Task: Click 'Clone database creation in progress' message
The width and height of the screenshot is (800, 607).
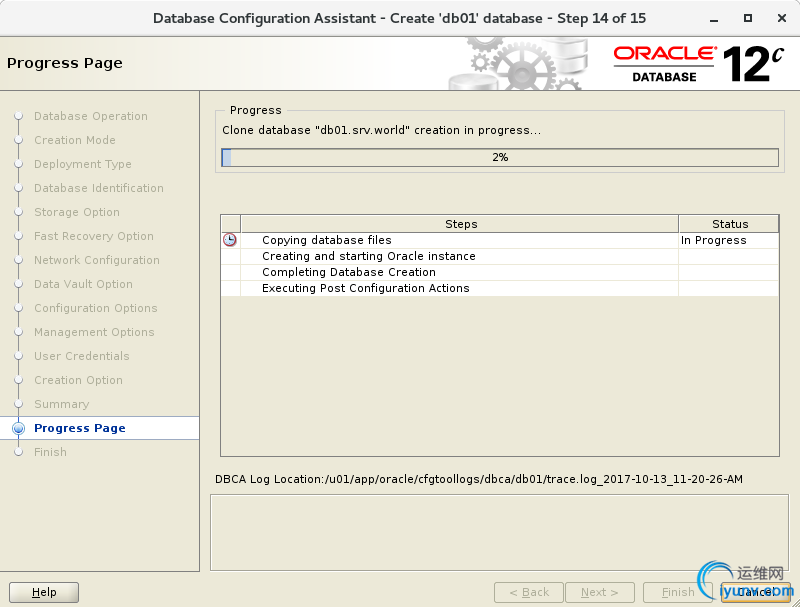Action: pos(382,130)
